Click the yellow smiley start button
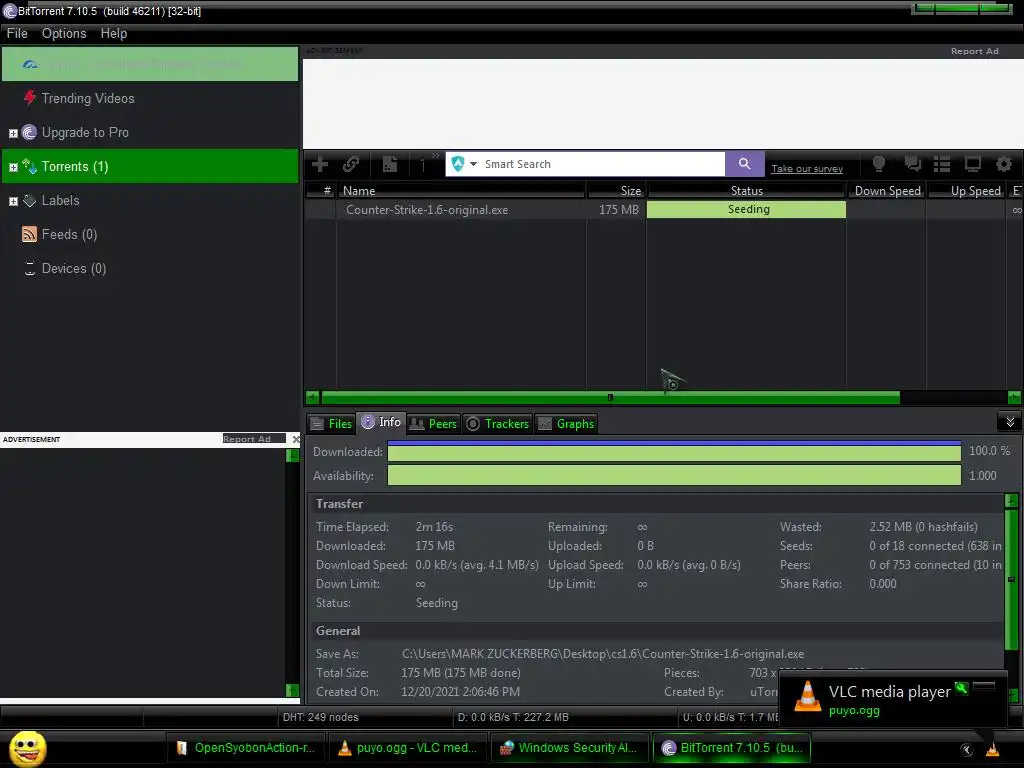1024x768 pixels. tap(27, 748)
